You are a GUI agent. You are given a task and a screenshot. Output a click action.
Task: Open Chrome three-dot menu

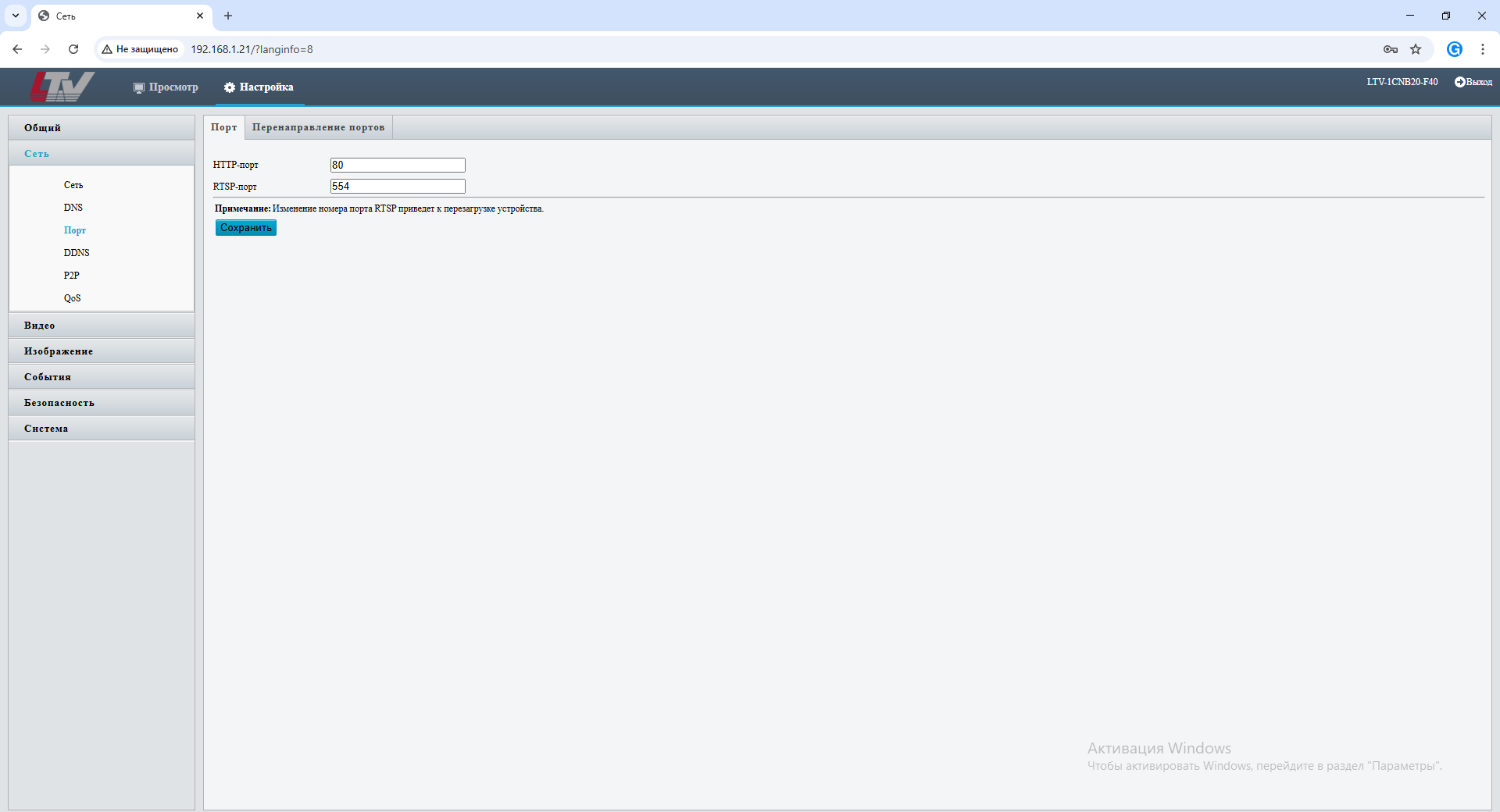tap(1483, 49)
